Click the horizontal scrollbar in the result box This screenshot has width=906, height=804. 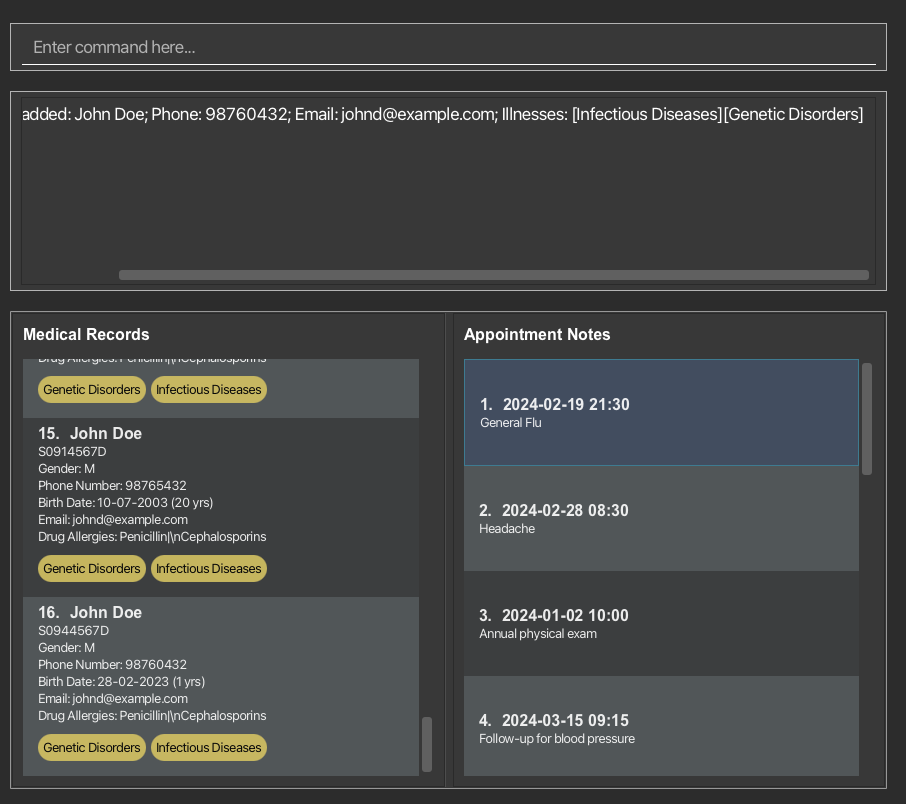click(x=493, y=275)
